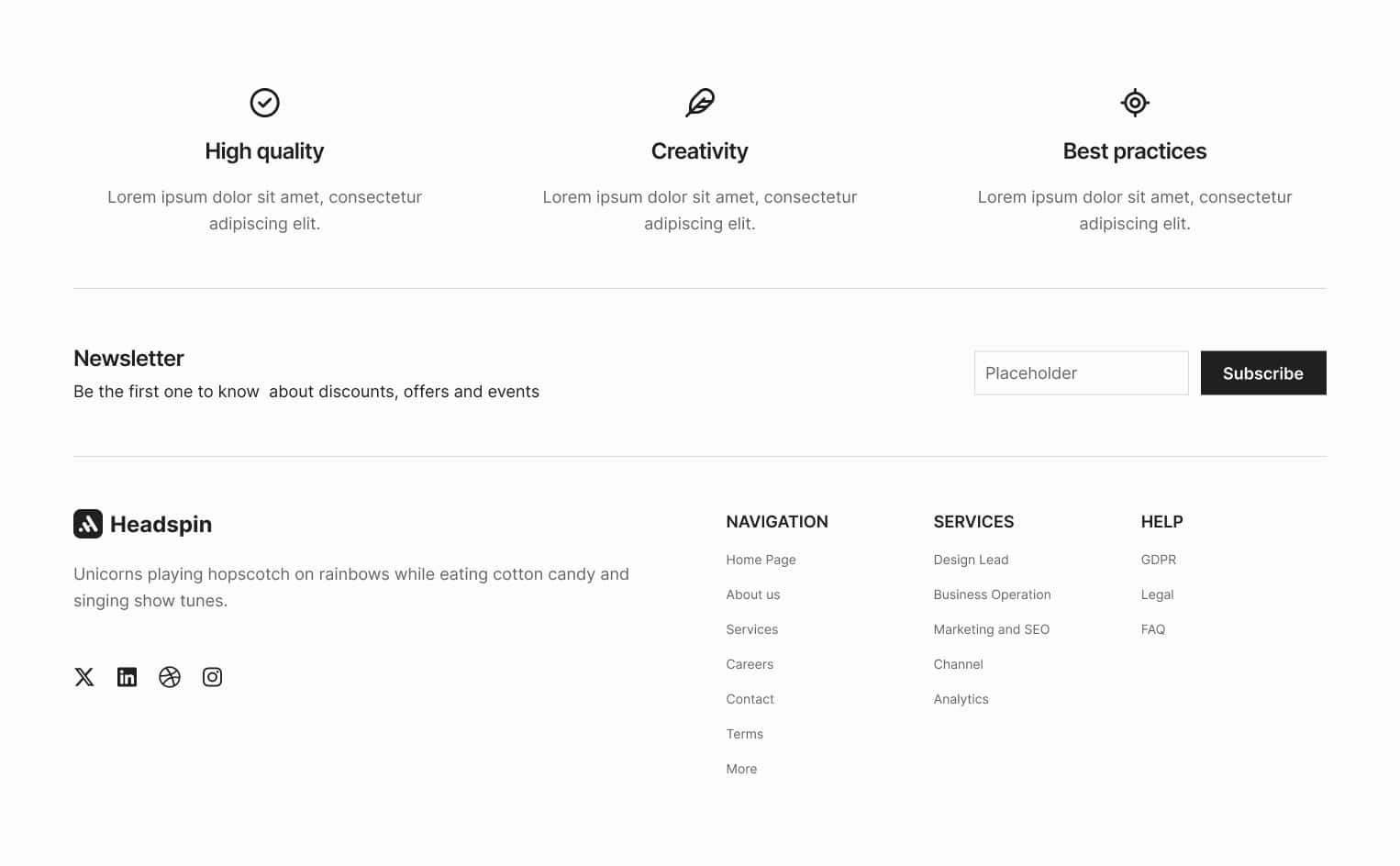Click the More link under Navigation

741,769
